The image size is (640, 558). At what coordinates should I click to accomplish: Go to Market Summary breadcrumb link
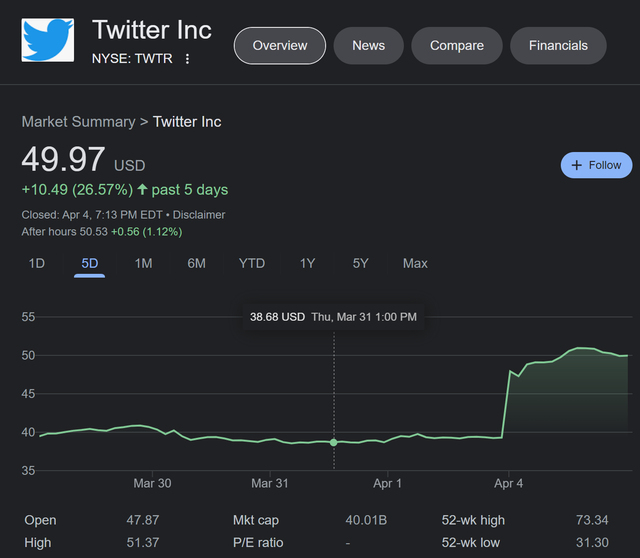[x=78, y=122]
